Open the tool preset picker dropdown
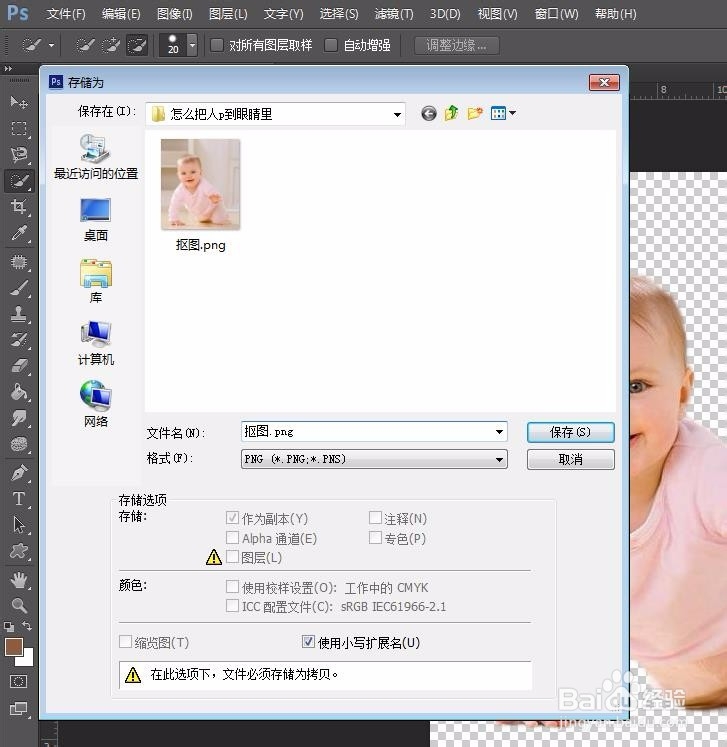727x747 pixels. [51, 46]
